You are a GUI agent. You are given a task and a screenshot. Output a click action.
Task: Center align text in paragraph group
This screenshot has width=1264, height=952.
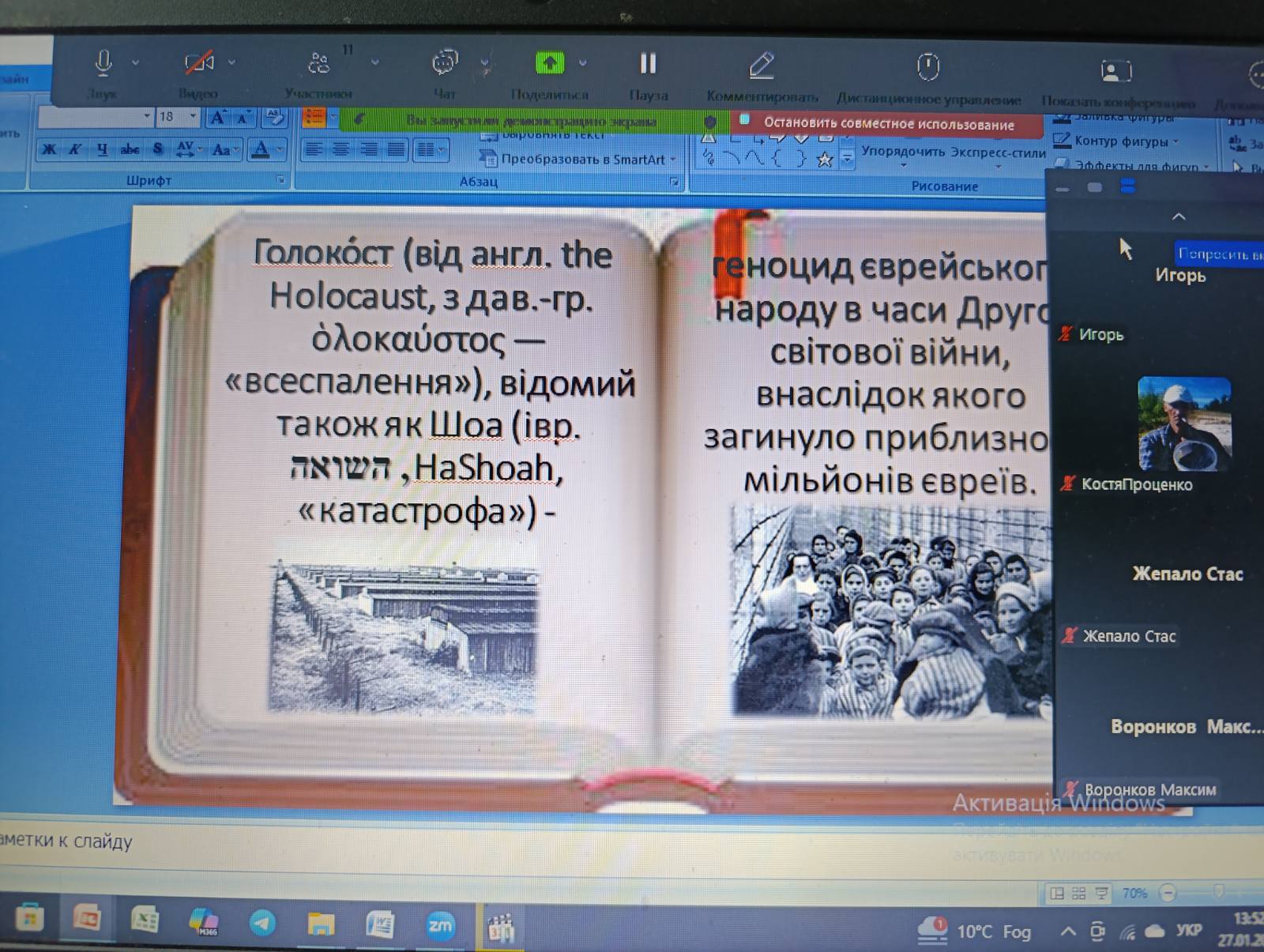tap(342, 149)
